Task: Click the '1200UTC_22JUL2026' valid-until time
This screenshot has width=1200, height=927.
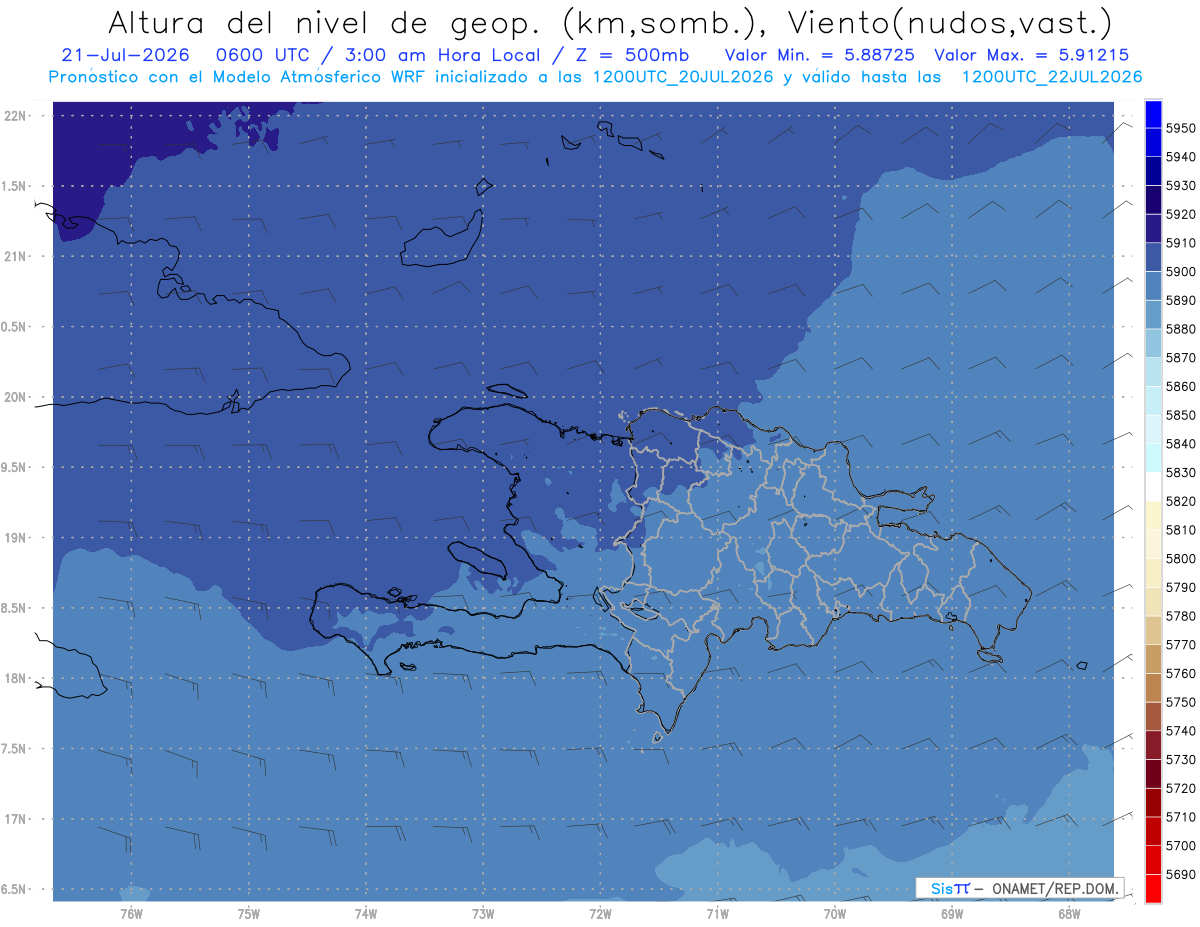Action: (x=1052, y=76)
